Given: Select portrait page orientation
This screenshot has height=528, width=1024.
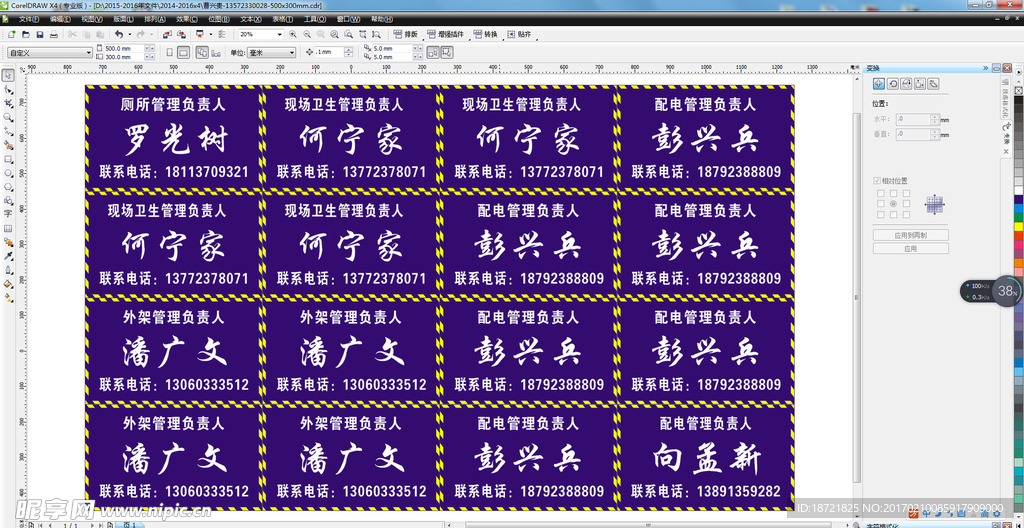Looking at the screenshot, I should click(170, 52).
